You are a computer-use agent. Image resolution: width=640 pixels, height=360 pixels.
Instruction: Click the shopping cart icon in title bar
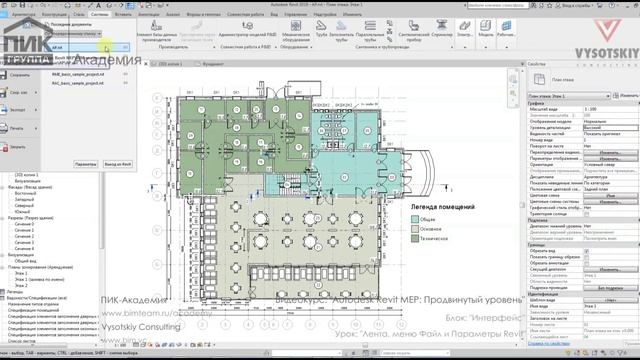[600, 5]
